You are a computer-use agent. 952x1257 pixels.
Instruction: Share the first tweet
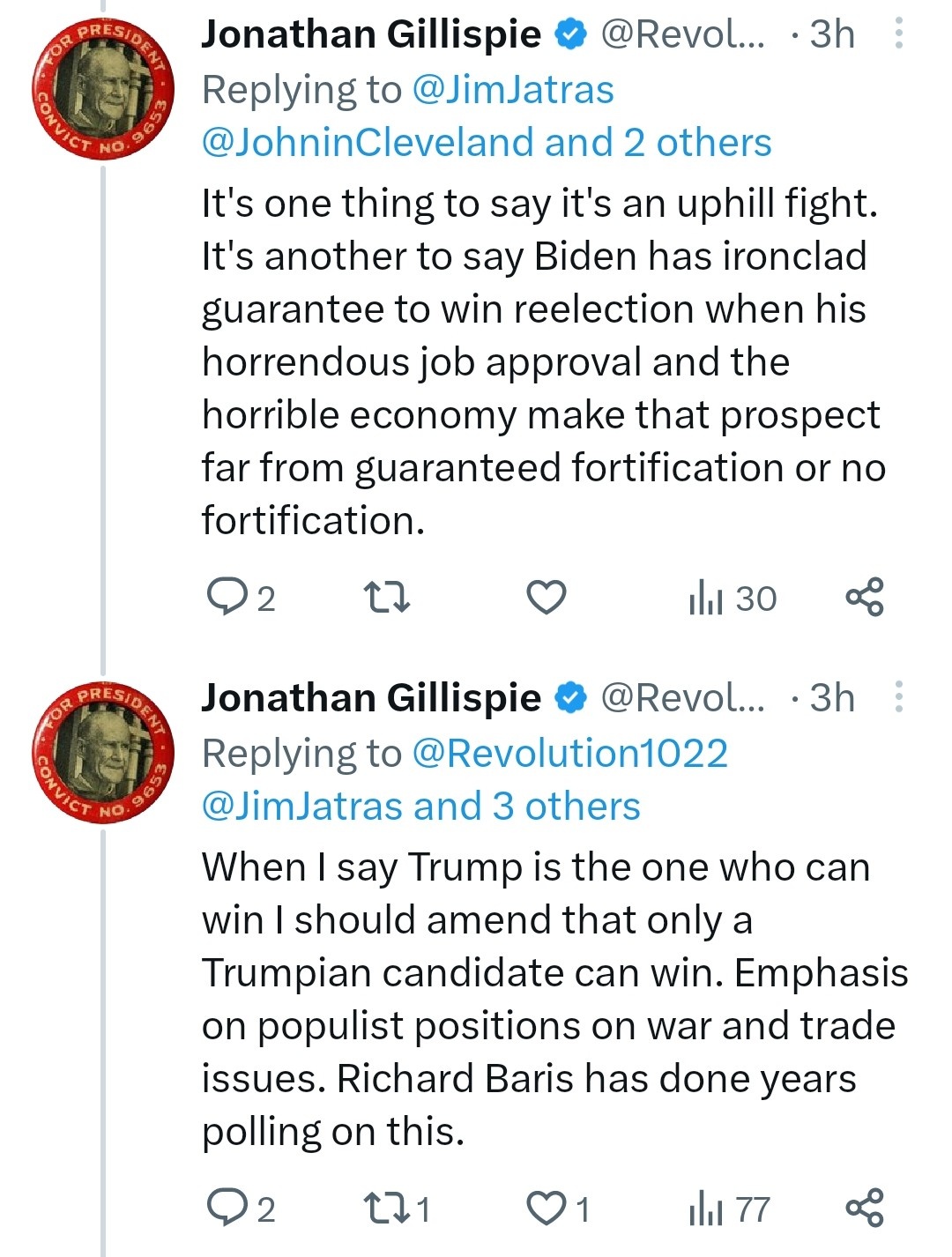pyautogui.click(x=865, y=597)
